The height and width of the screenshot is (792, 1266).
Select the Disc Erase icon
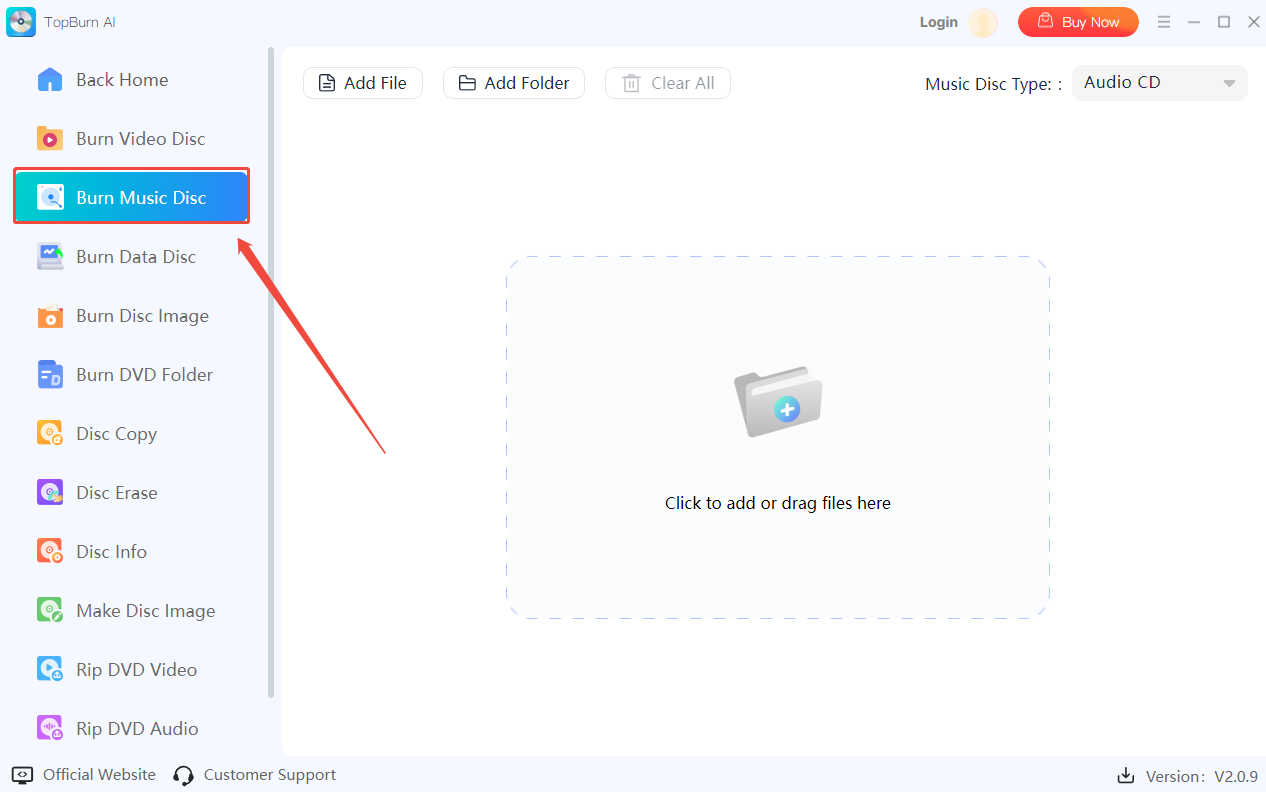(x=50, y=493)
